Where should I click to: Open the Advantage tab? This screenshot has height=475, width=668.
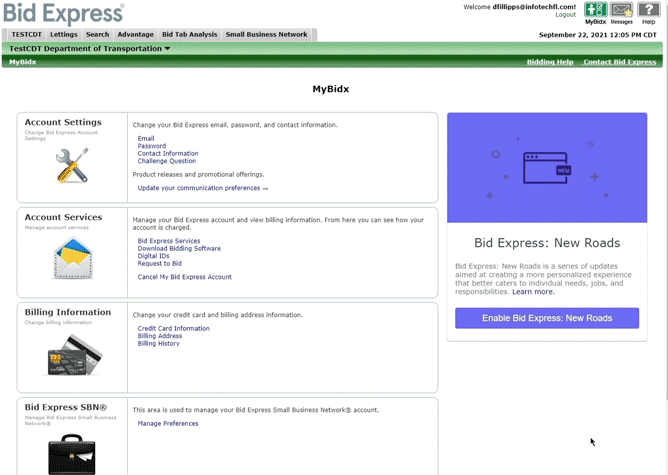click(135, 35)
